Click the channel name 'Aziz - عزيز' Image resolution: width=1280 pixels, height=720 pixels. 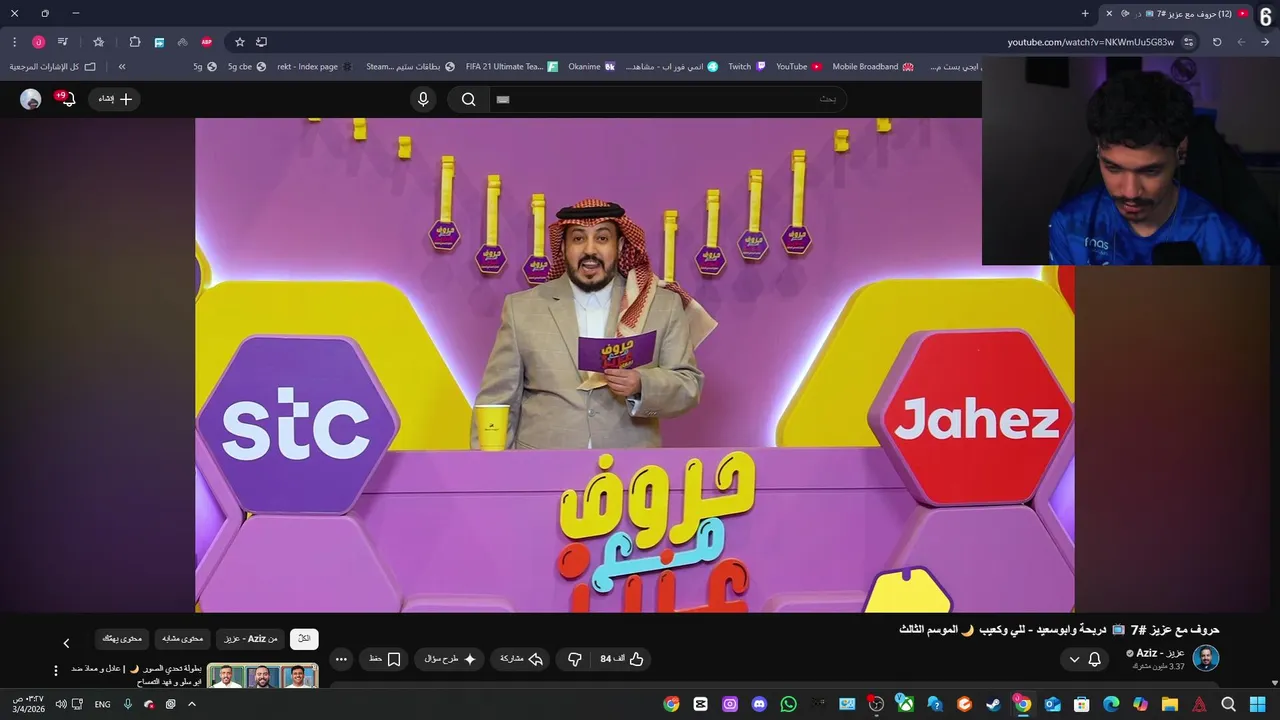(x=1161, y=653)
